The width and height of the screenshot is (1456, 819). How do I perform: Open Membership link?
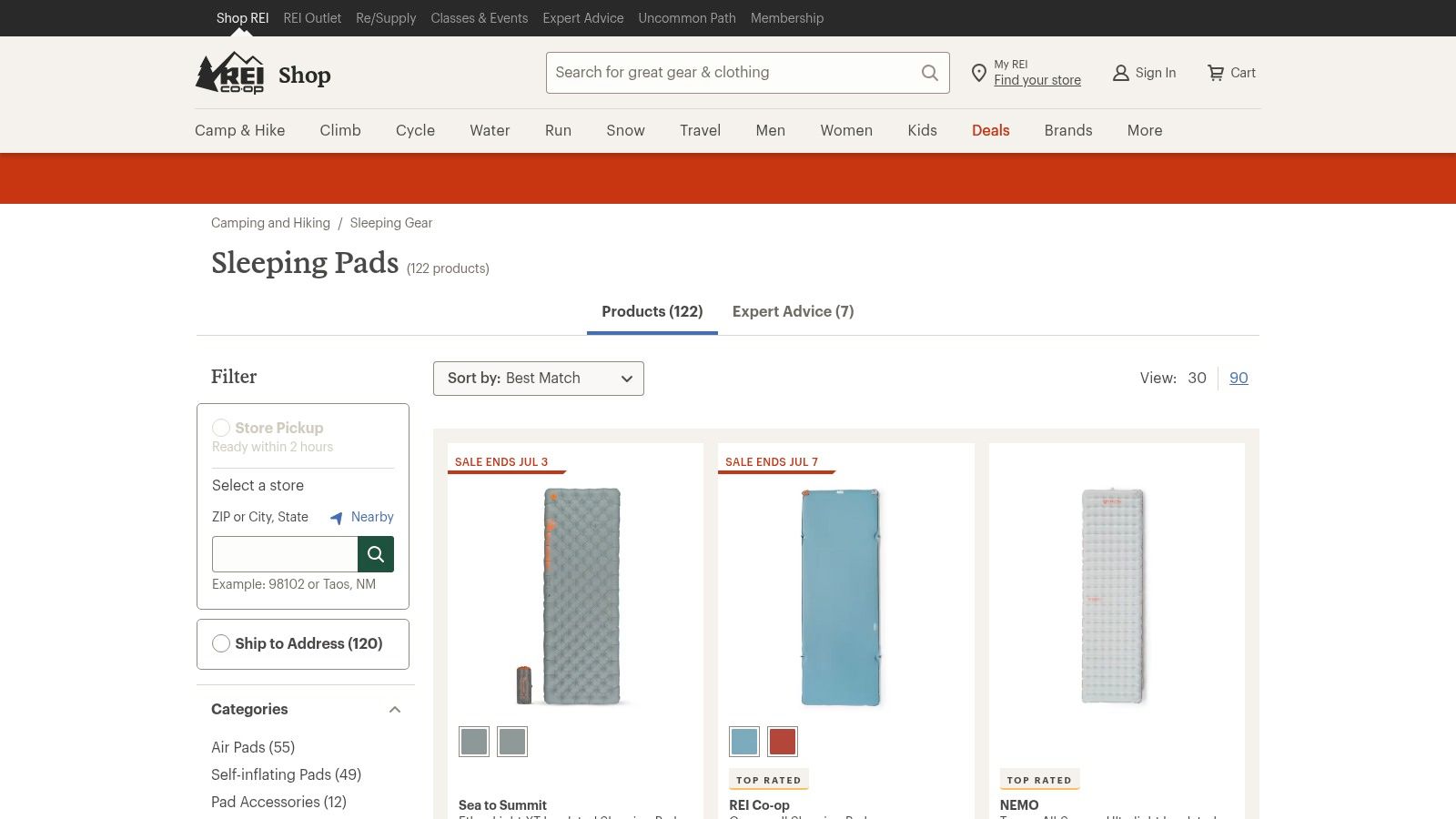[x=787, y=18]
